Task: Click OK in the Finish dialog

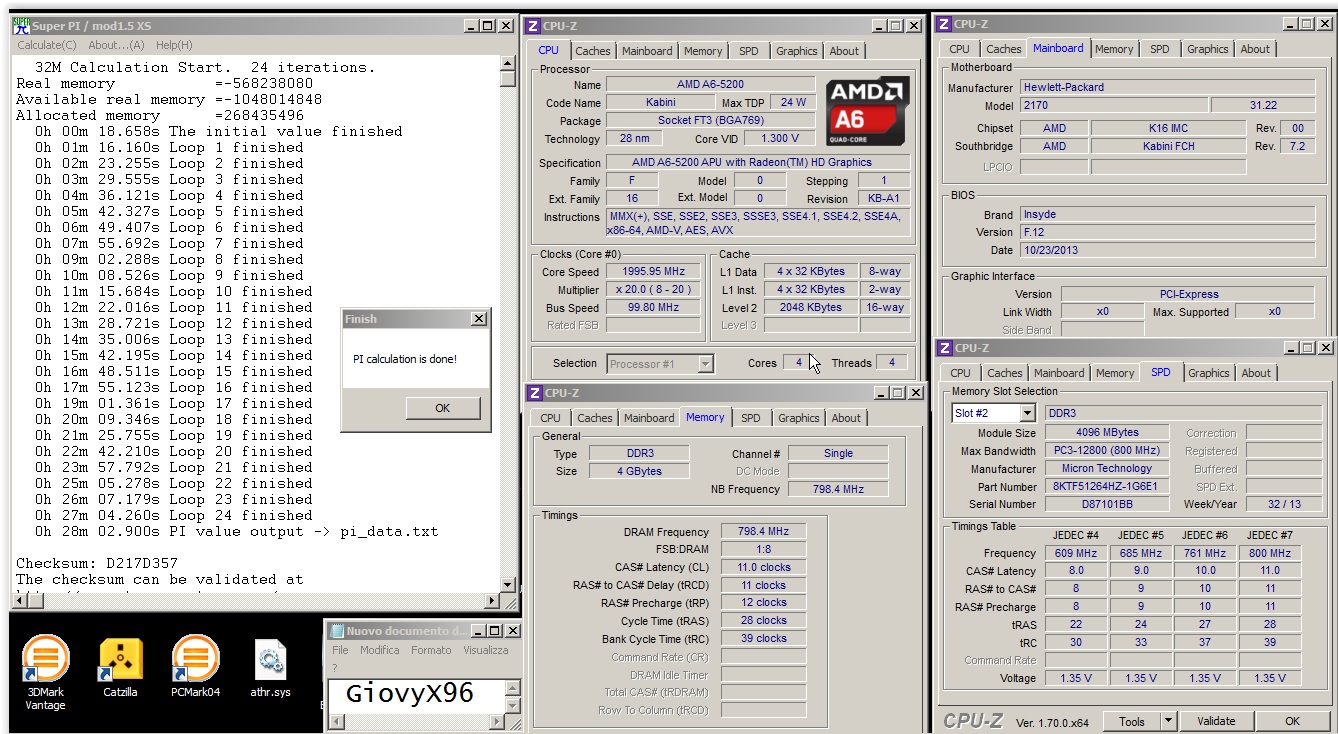Action: tap(443, 408)
